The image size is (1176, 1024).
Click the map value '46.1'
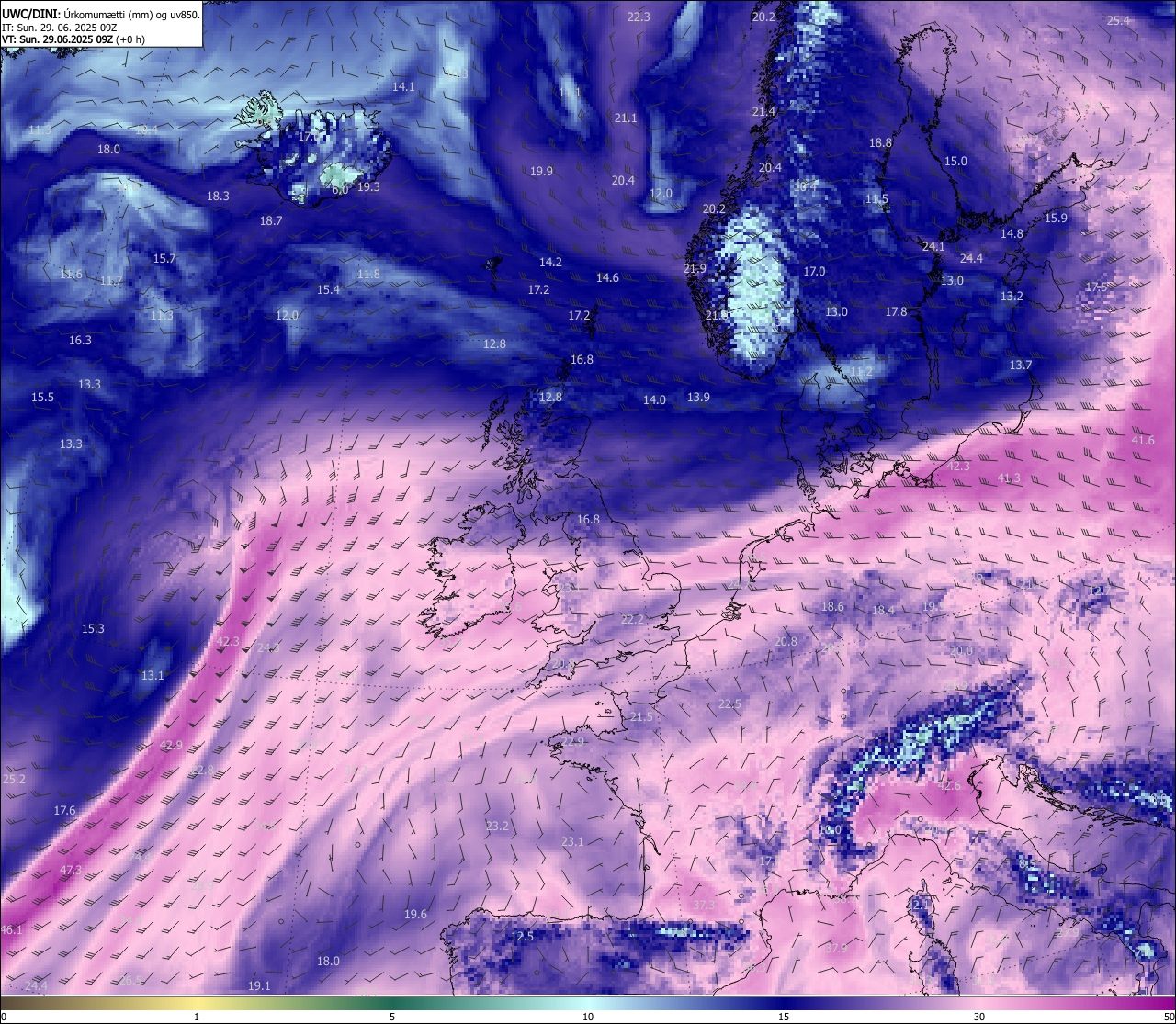click(11, 929)
